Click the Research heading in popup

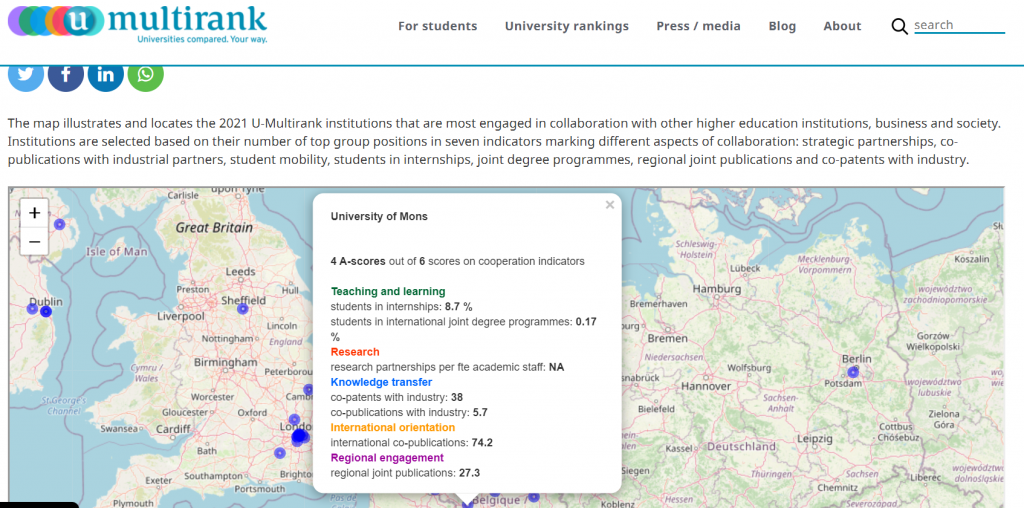pos(355,352)
